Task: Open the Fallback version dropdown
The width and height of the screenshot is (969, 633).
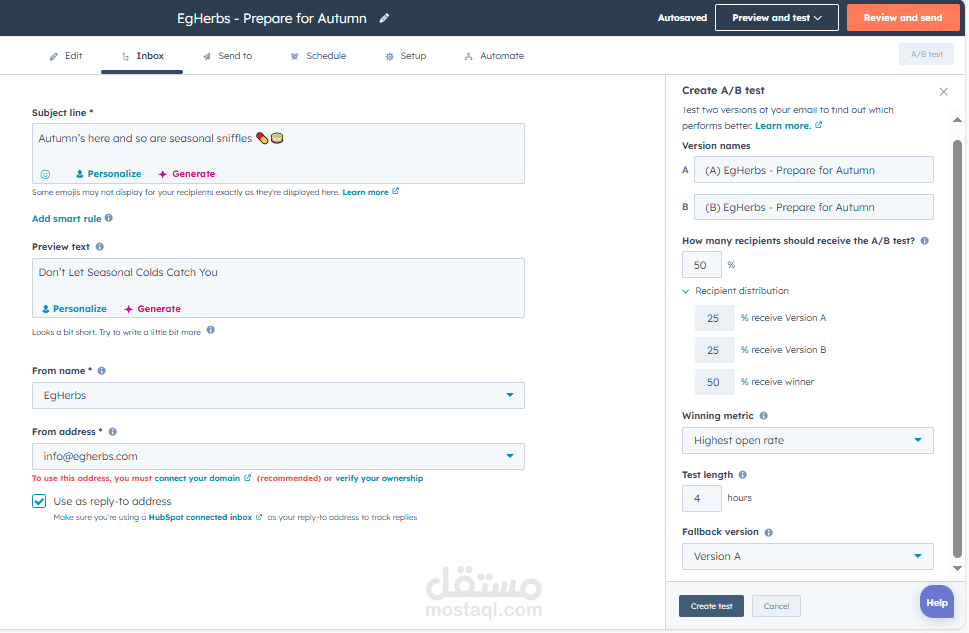Action: pos(808,556)
